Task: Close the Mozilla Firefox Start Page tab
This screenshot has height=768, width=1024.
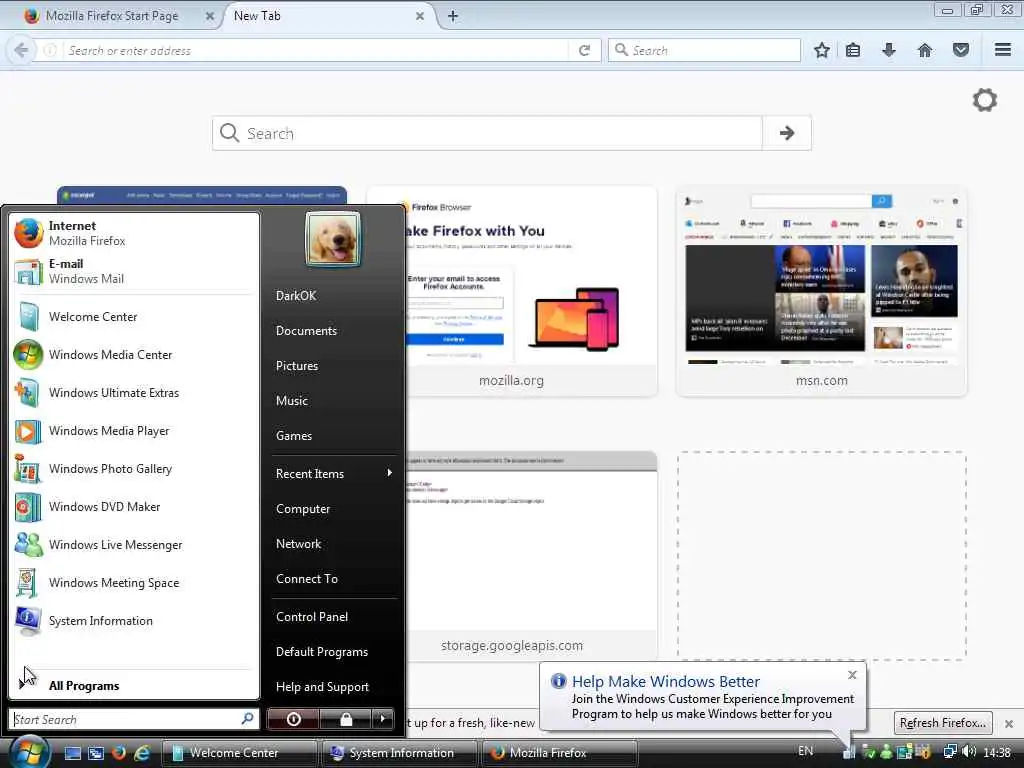Action: (x=210, y=16)
